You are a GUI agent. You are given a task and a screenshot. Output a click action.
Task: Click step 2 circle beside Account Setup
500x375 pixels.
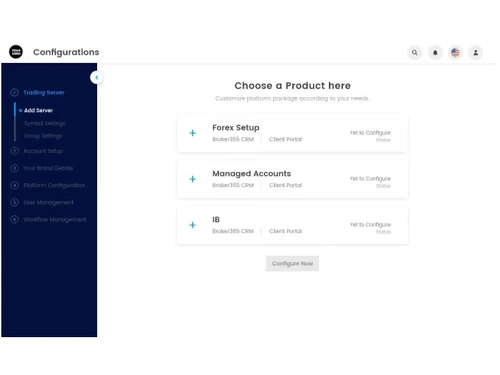click(x=14, y=151)
